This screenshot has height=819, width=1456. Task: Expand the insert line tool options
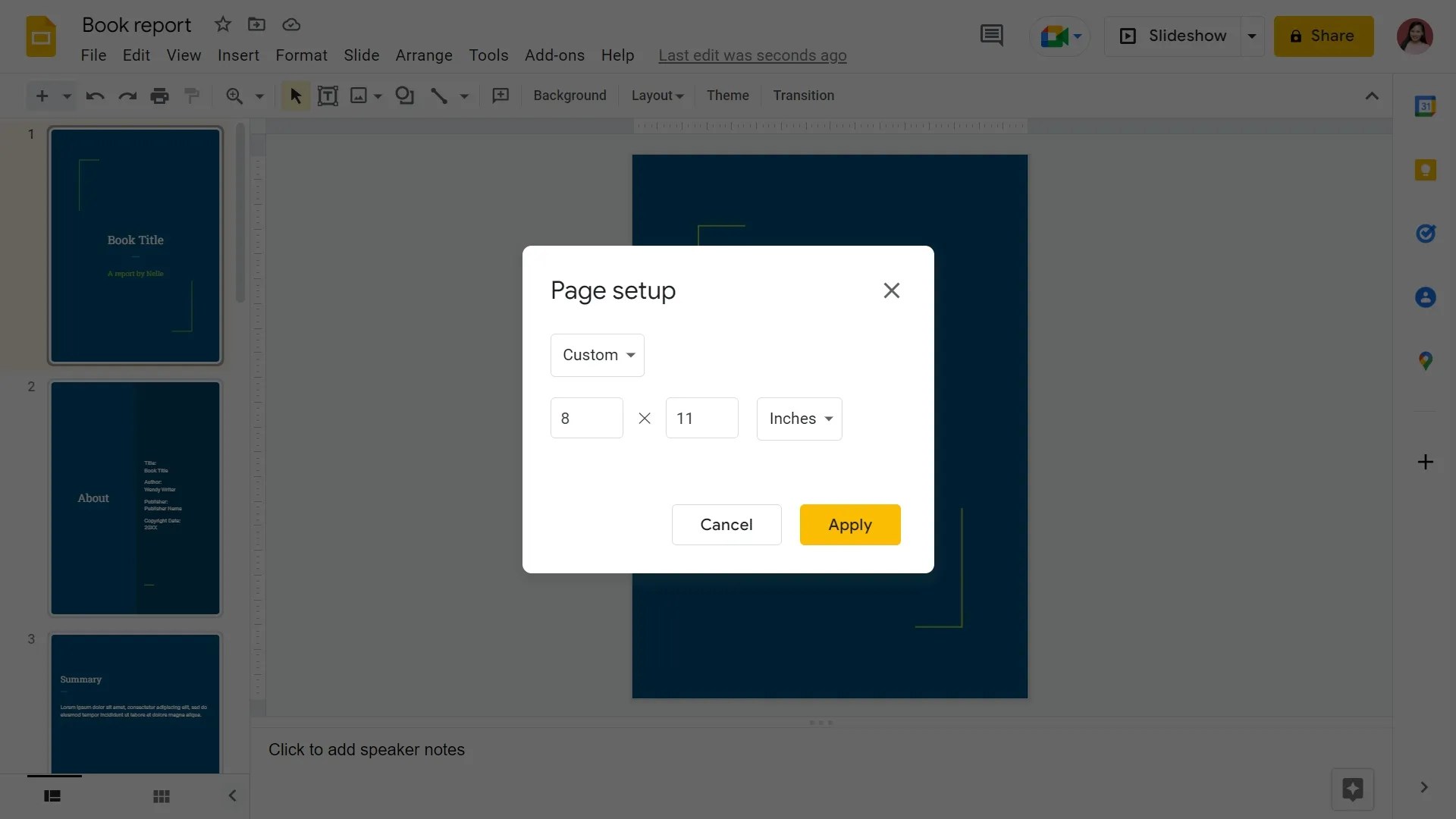[464, 96]
